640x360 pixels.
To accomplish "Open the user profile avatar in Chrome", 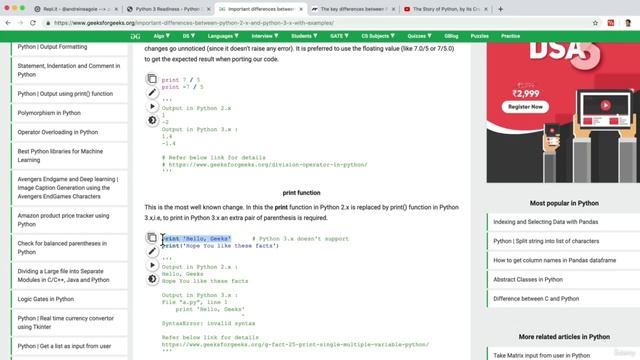I will tap(628, 23).
